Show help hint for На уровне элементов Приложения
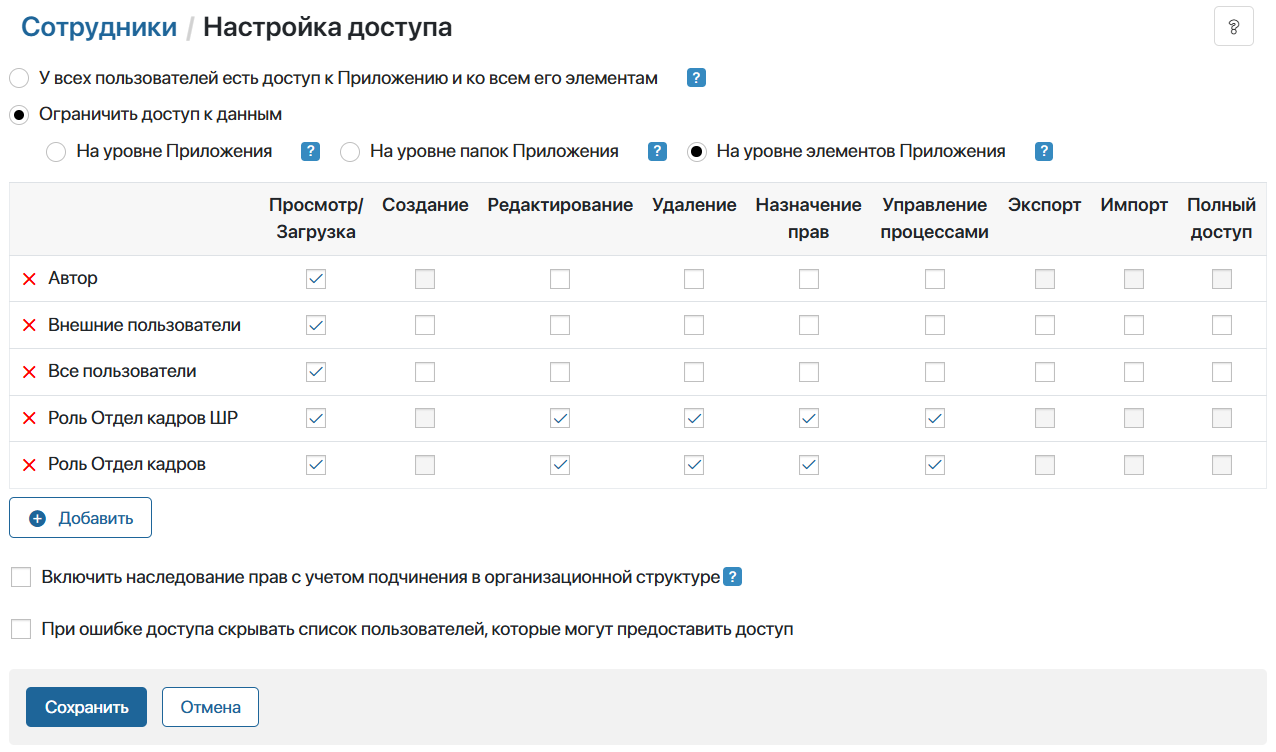The width and height of the screenshot is (1276, 752). tap(1043, 152)
